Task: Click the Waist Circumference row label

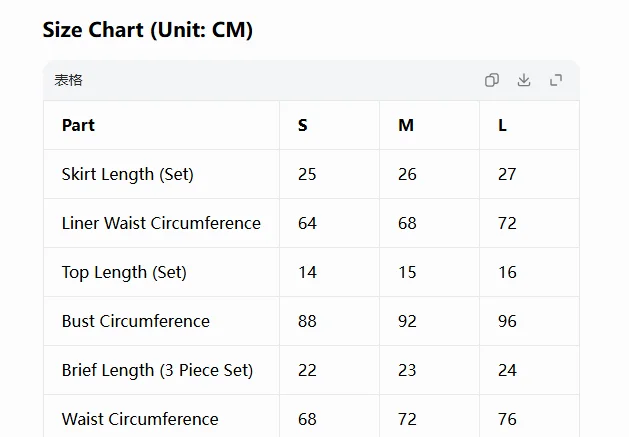Action: coord(140,419)
